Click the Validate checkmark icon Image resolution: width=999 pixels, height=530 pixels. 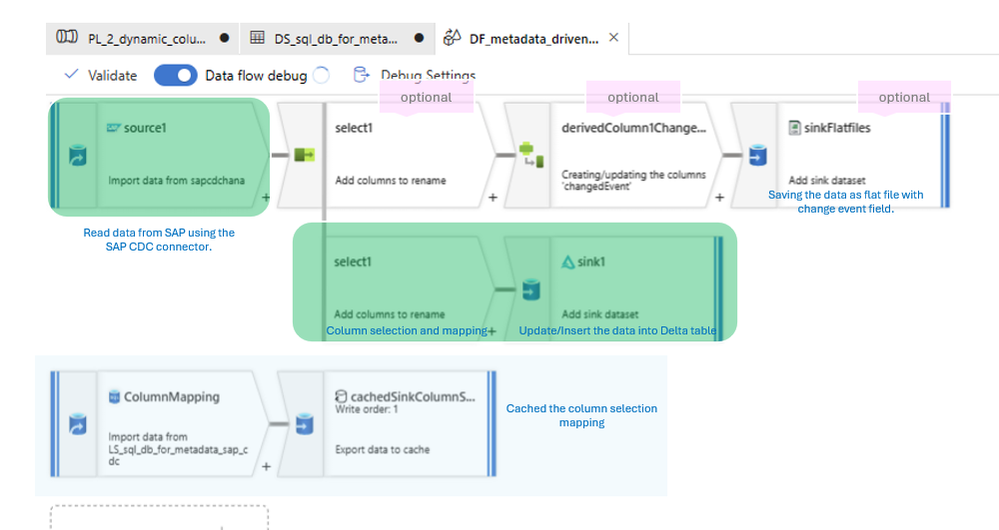[x=71, y=75]
